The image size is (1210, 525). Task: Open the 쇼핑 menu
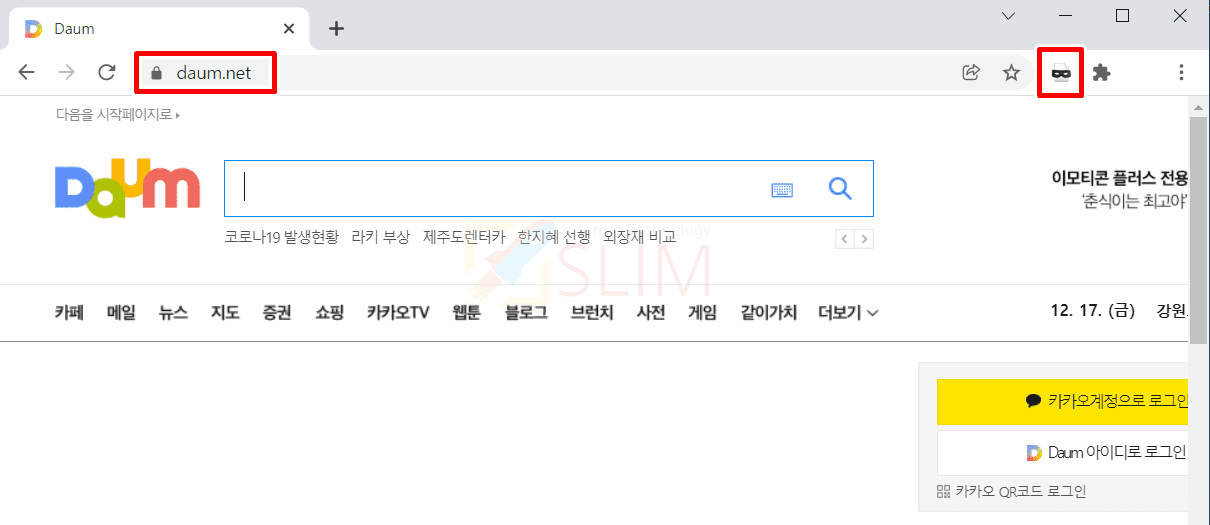(x=329, y=312)
